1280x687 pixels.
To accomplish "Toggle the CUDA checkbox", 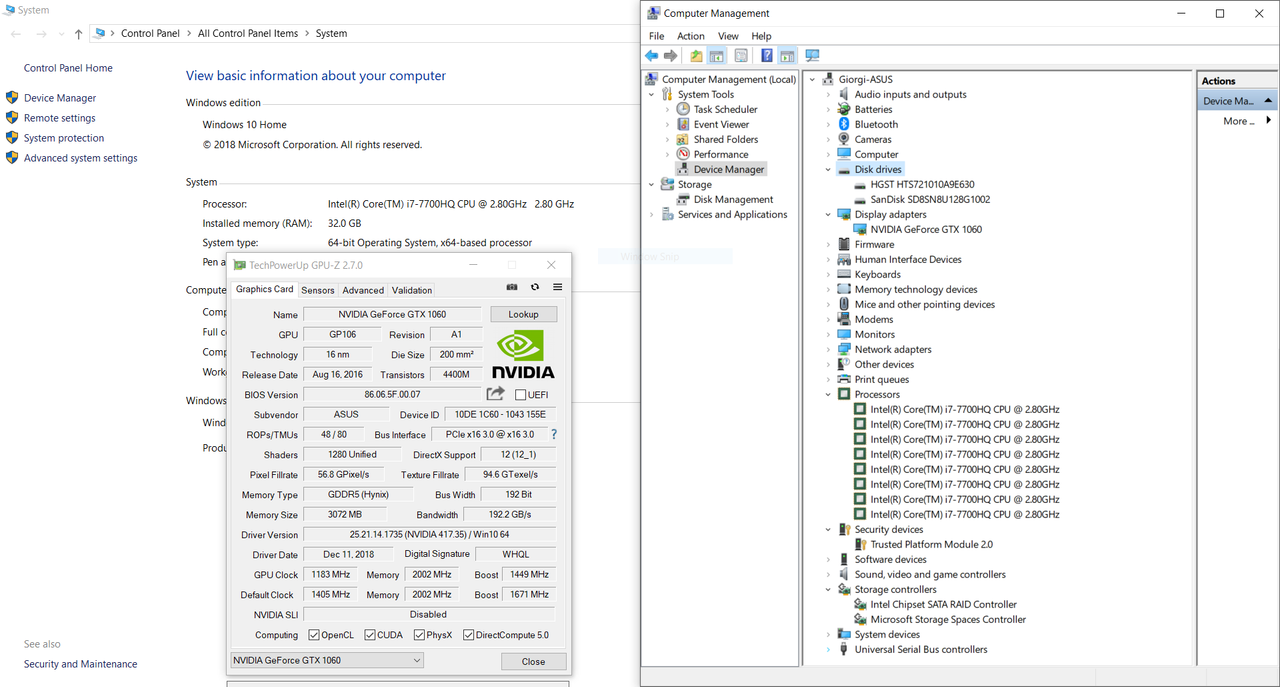I will (x=370, y=635).
